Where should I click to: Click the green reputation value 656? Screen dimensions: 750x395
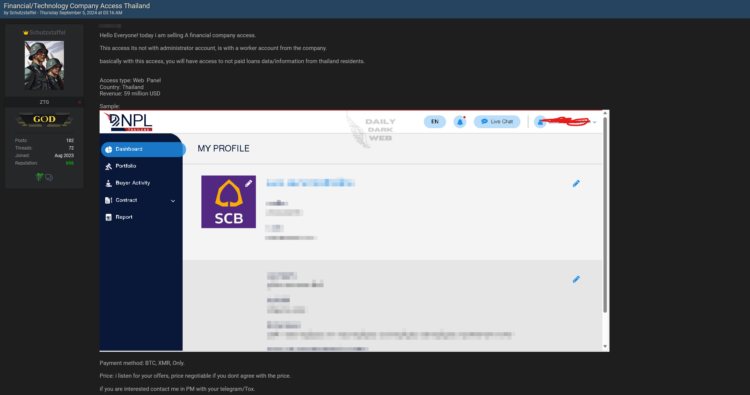click(70, 164)
